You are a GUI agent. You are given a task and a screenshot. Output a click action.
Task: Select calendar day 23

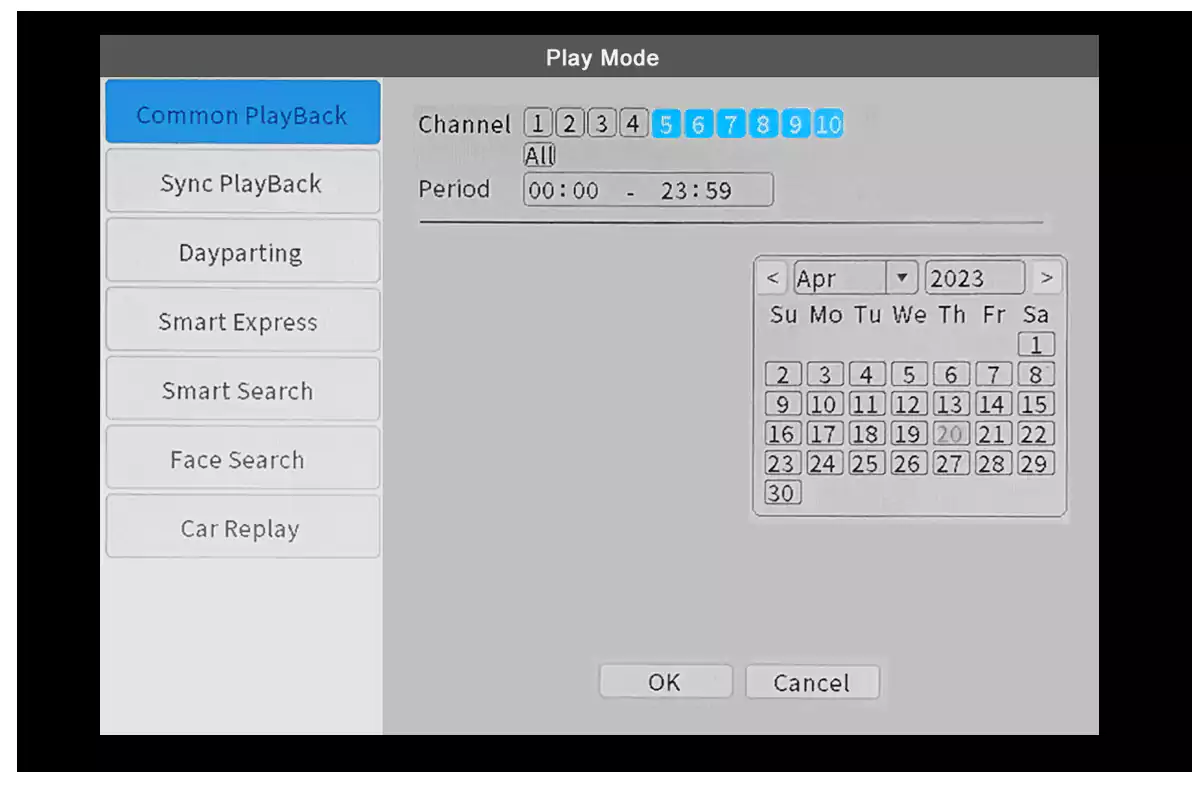tap(783, 463)
